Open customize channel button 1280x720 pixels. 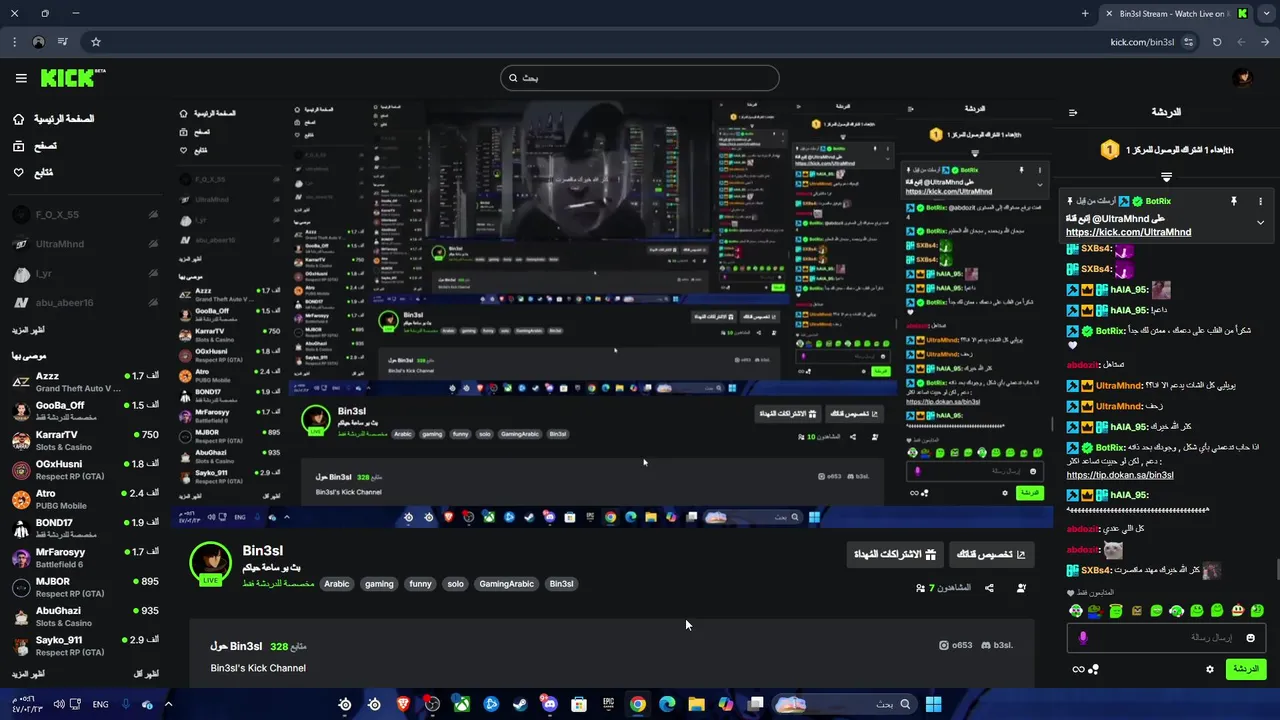pos(991,554)
